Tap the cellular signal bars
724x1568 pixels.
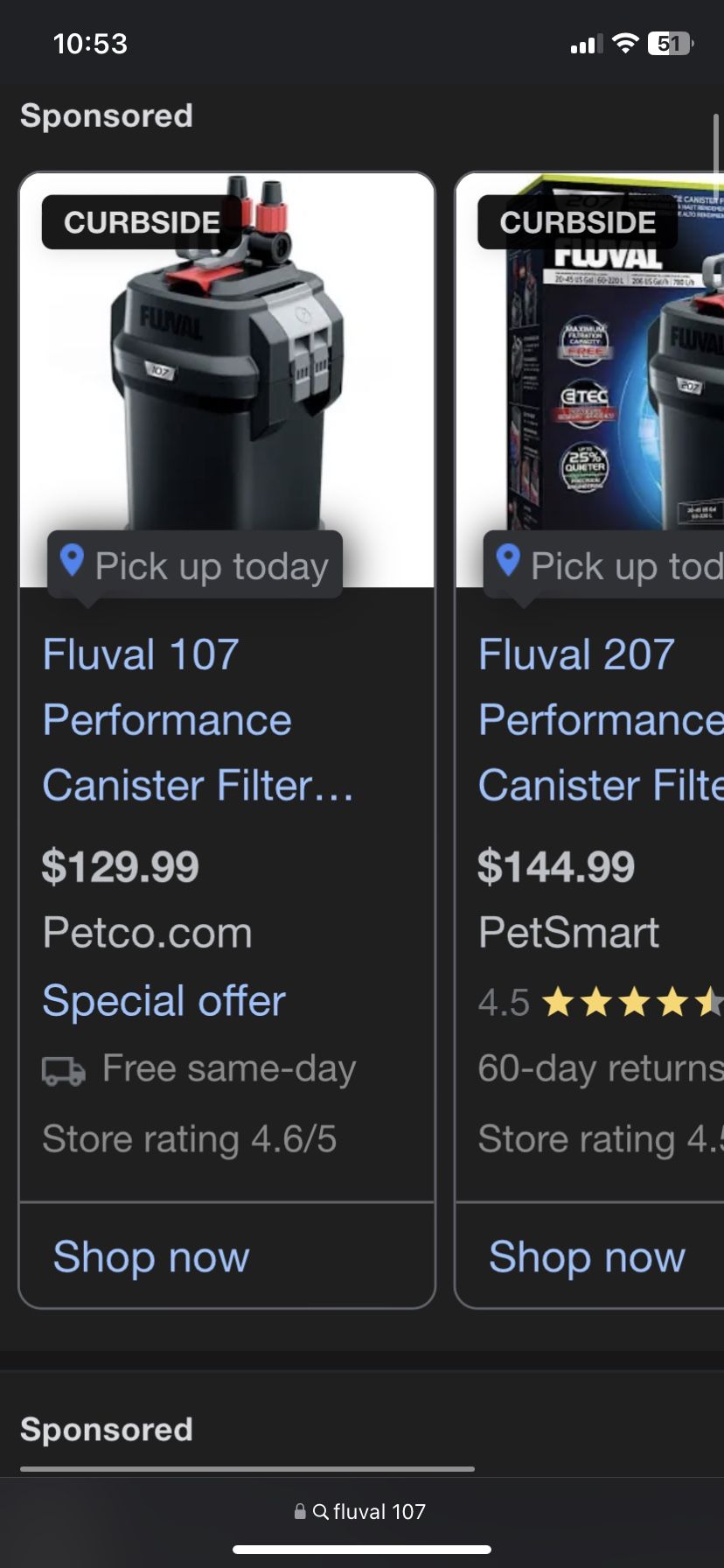tap(587, 44)
